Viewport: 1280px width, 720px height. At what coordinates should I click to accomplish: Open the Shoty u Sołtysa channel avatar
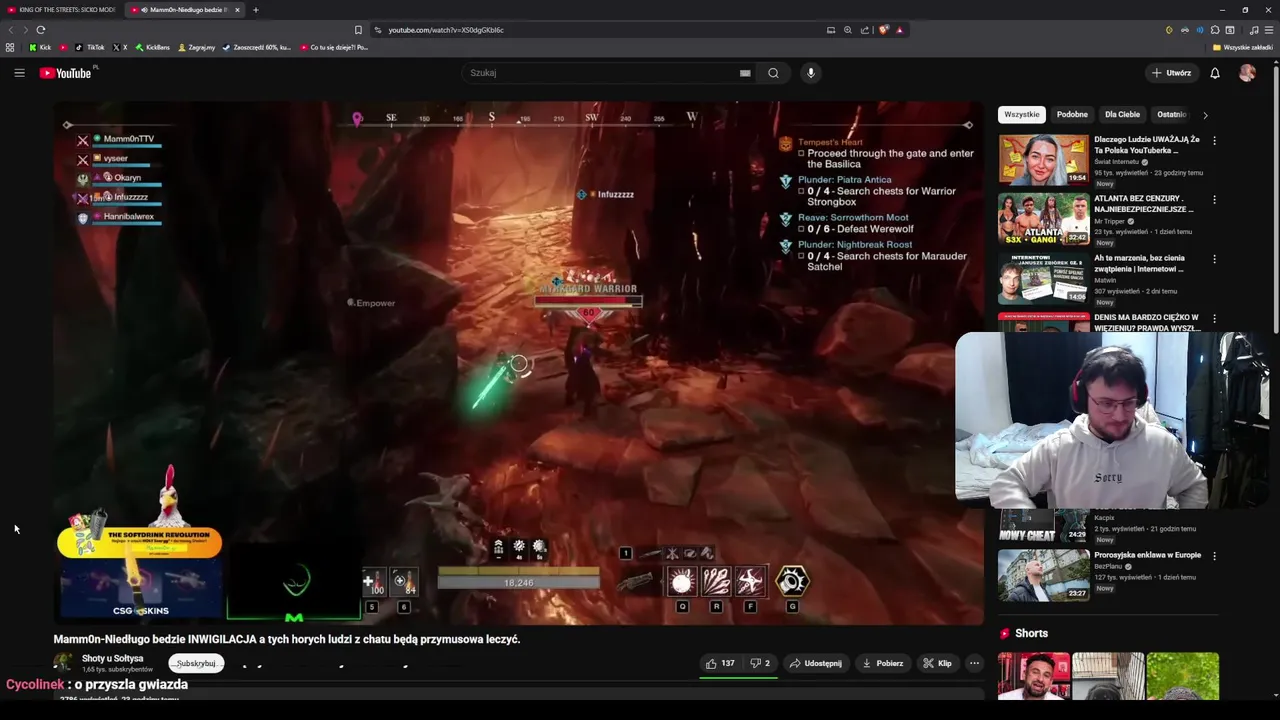[x=63, y=663]
